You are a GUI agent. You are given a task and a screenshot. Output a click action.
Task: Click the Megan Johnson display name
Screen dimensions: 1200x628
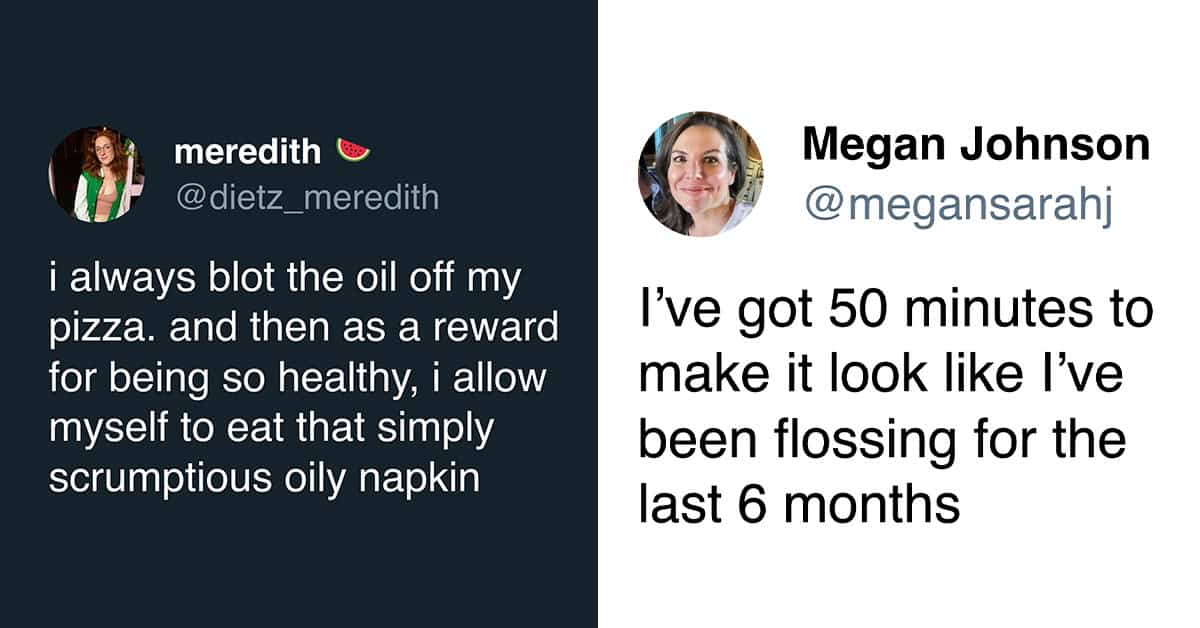[976, 147]
